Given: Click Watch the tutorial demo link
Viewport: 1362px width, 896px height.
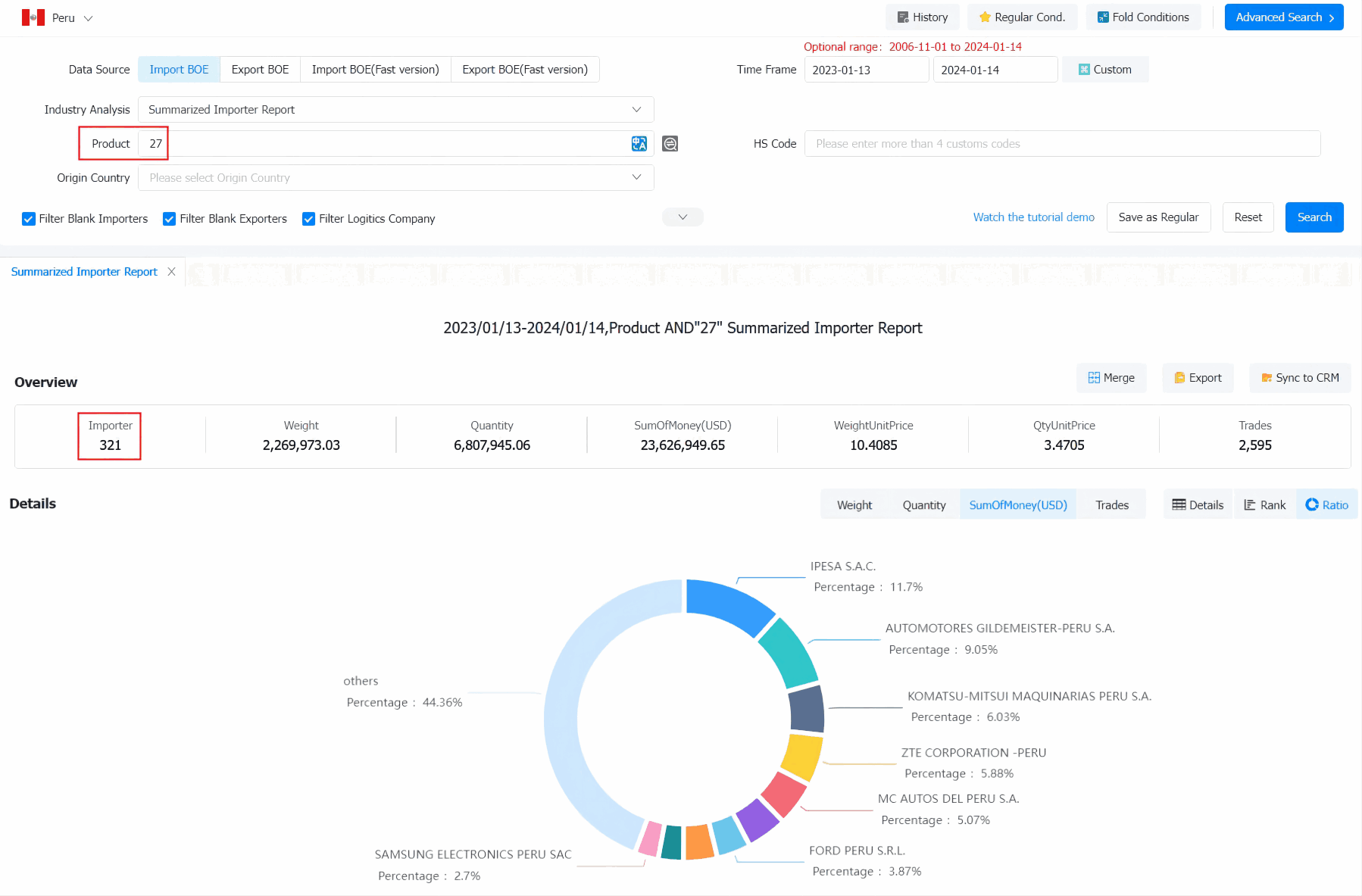Looking at the screenshot, I should click(1033, 217).
